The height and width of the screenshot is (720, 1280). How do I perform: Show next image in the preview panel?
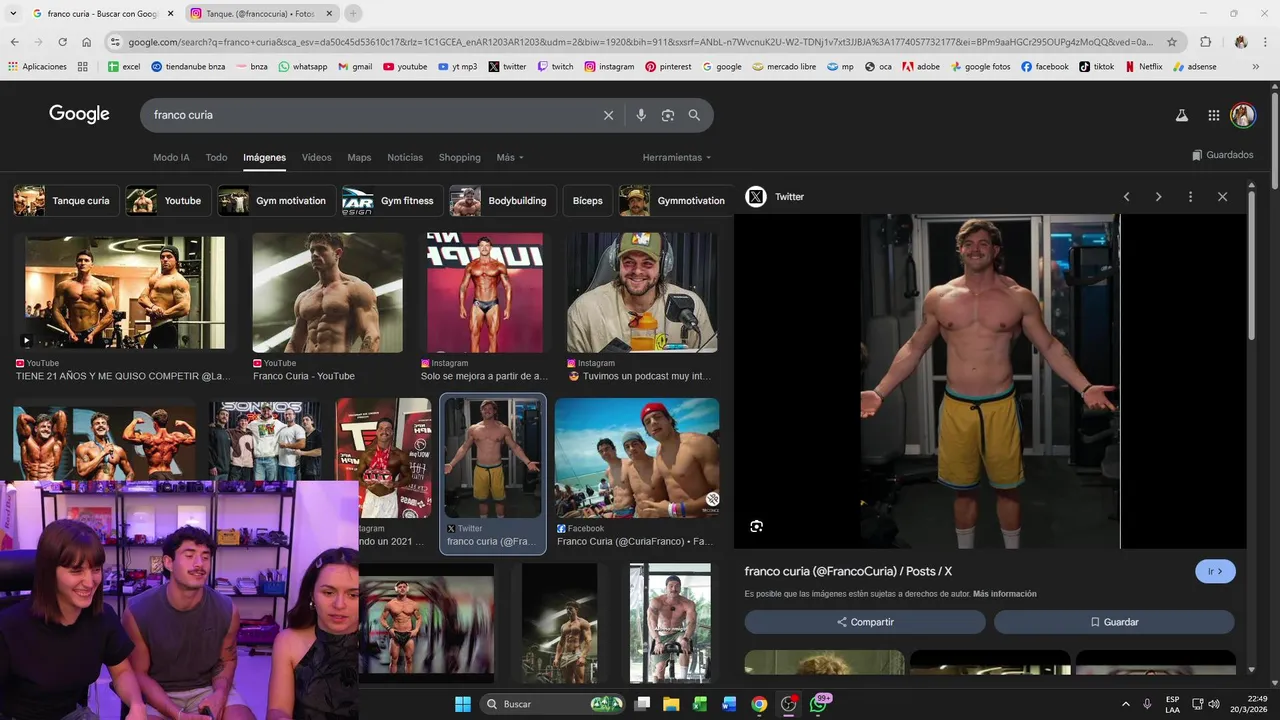pyautogui.click(x=1158, y=197)
